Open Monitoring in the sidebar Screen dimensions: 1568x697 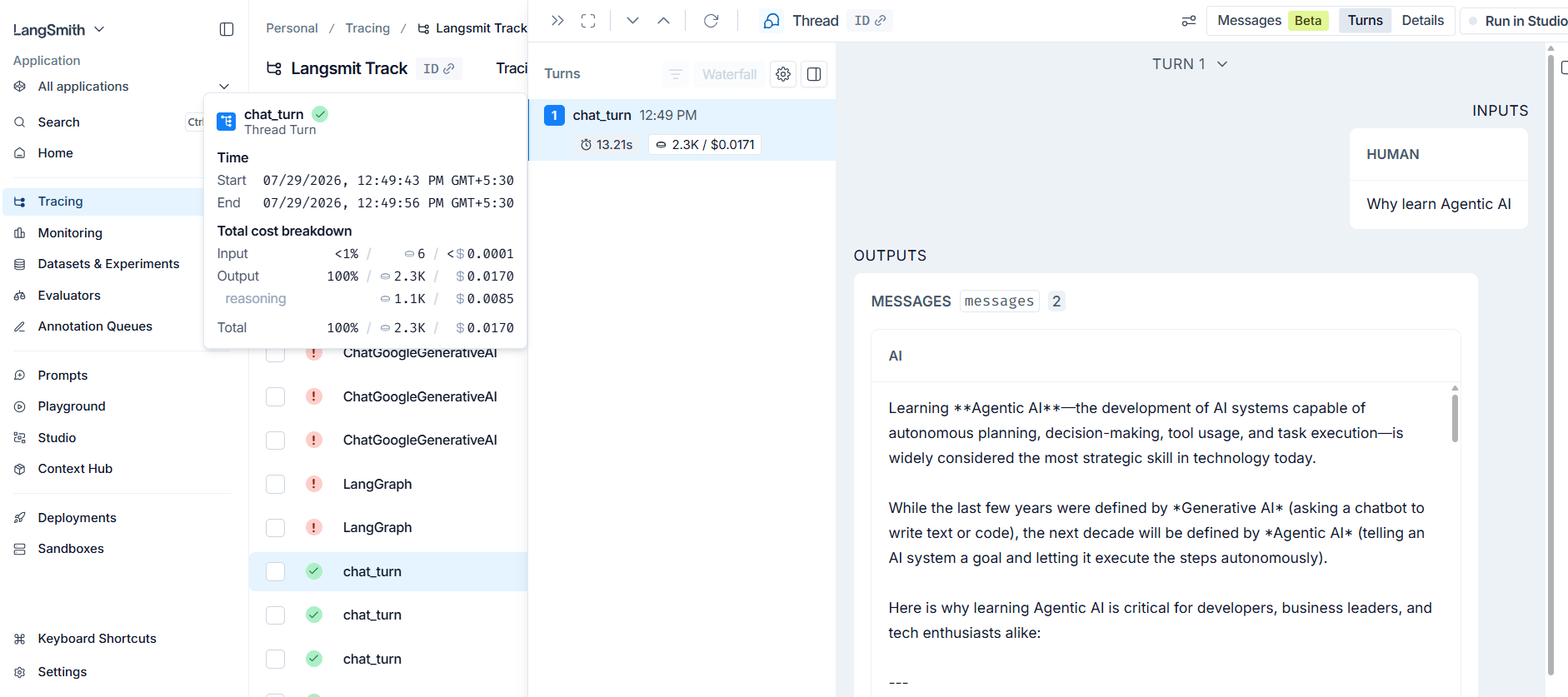click(70, 233)
